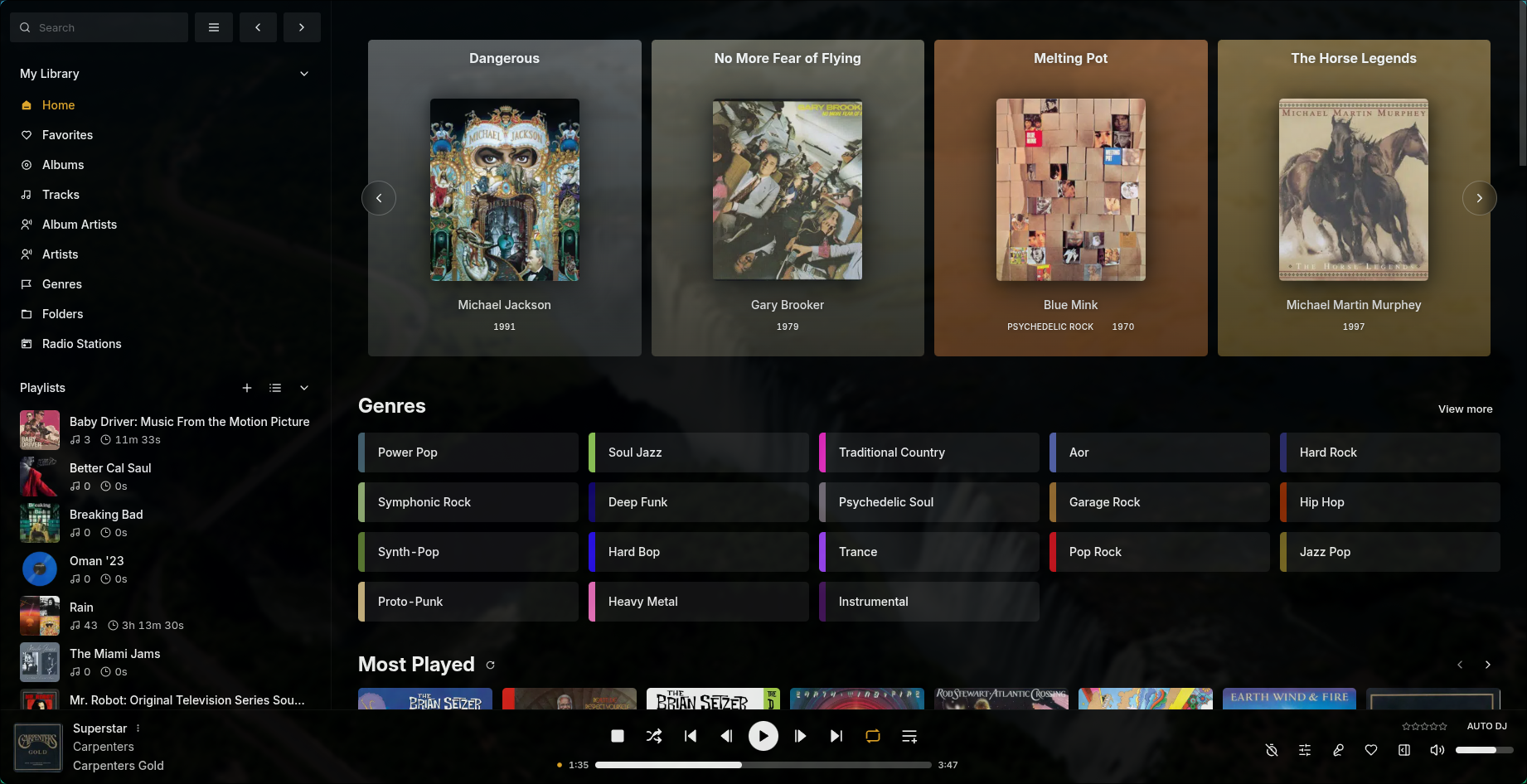This screenshot has height=784, width=1527.
Task: Mute the volume with the speaker icon
Action: click(x=1437, y=750)
